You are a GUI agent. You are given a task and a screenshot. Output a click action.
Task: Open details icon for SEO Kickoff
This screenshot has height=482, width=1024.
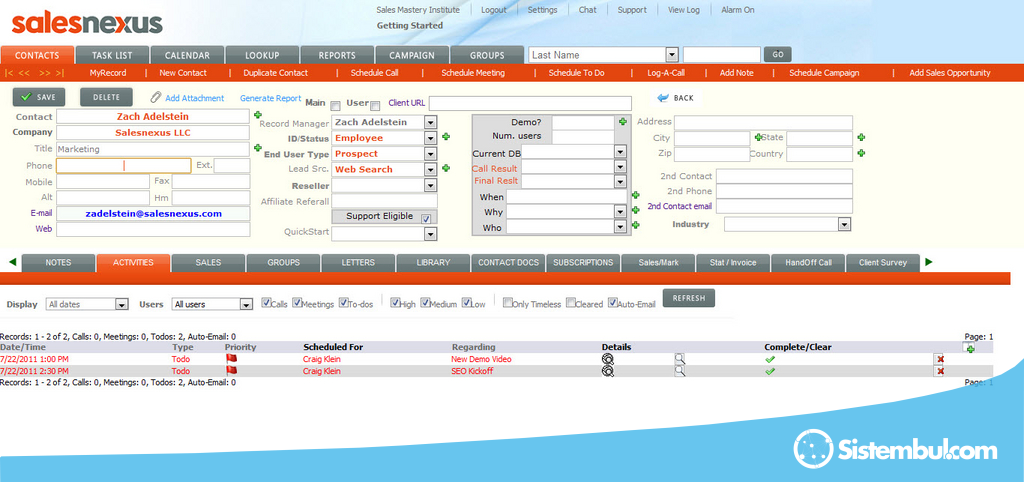pos(608,371)
